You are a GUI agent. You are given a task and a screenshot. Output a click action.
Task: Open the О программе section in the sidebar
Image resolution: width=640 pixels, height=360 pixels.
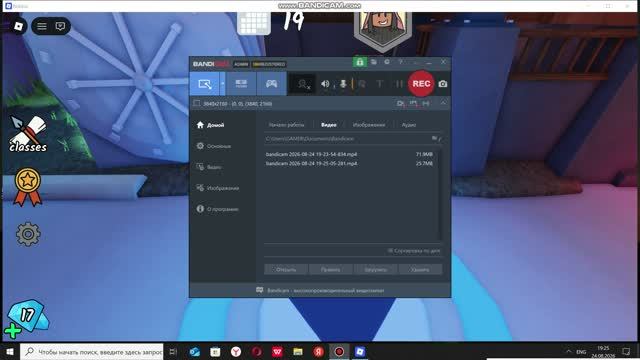tap(217, 209)
